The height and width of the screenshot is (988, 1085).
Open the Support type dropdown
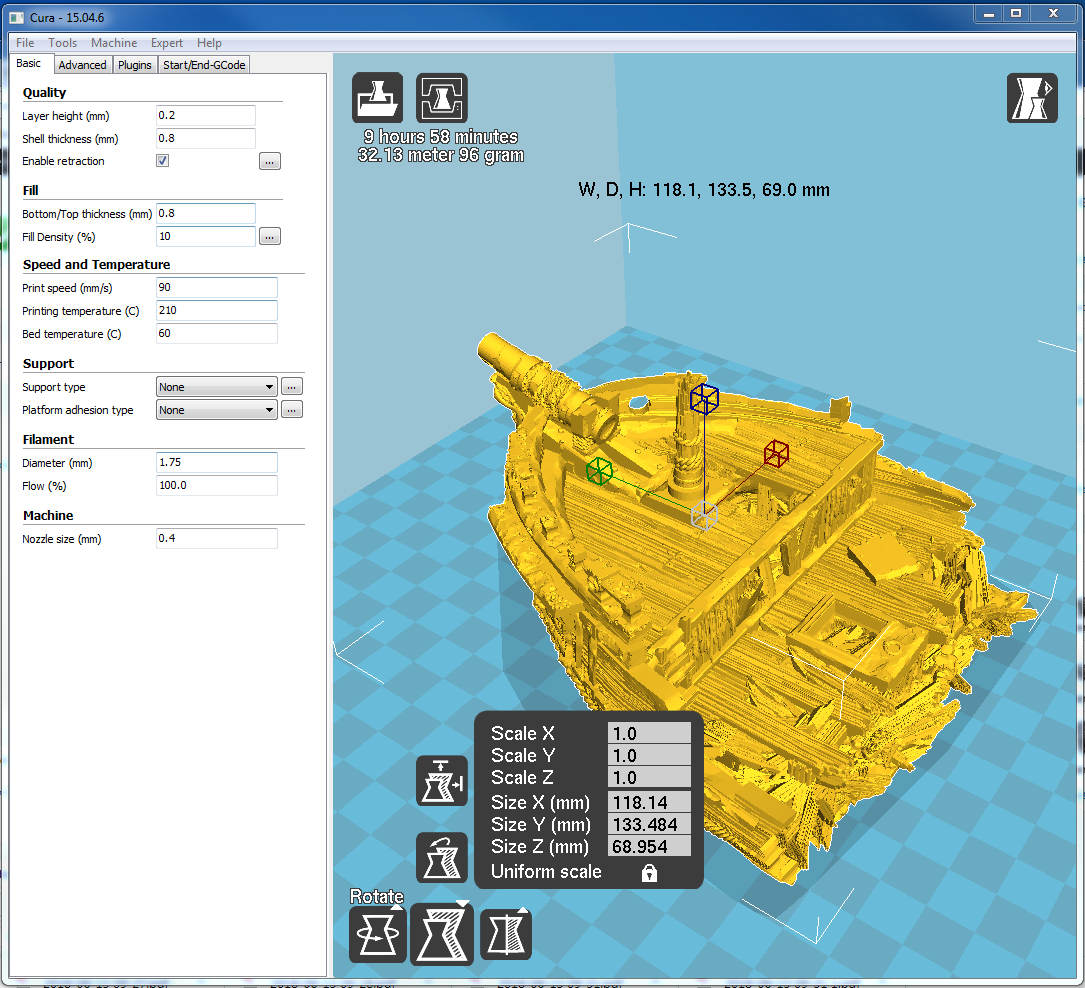pyautogui.click(x=217, y=387)
